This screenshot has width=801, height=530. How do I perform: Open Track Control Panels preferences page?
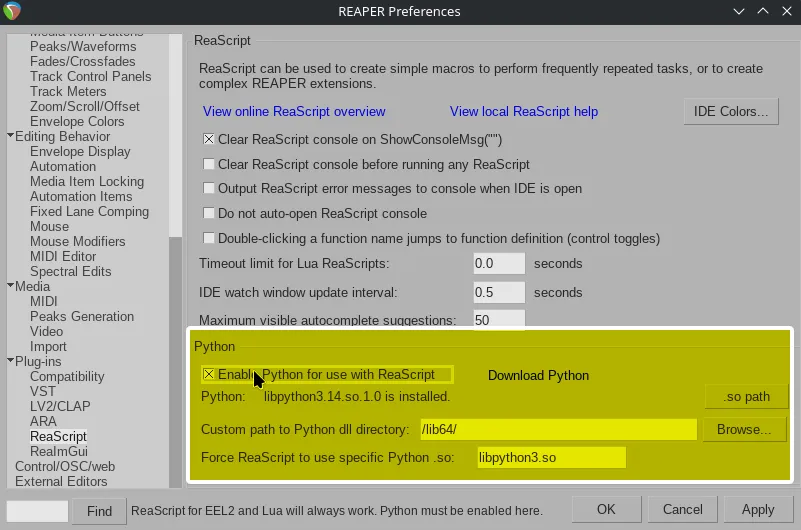point(90,77)
